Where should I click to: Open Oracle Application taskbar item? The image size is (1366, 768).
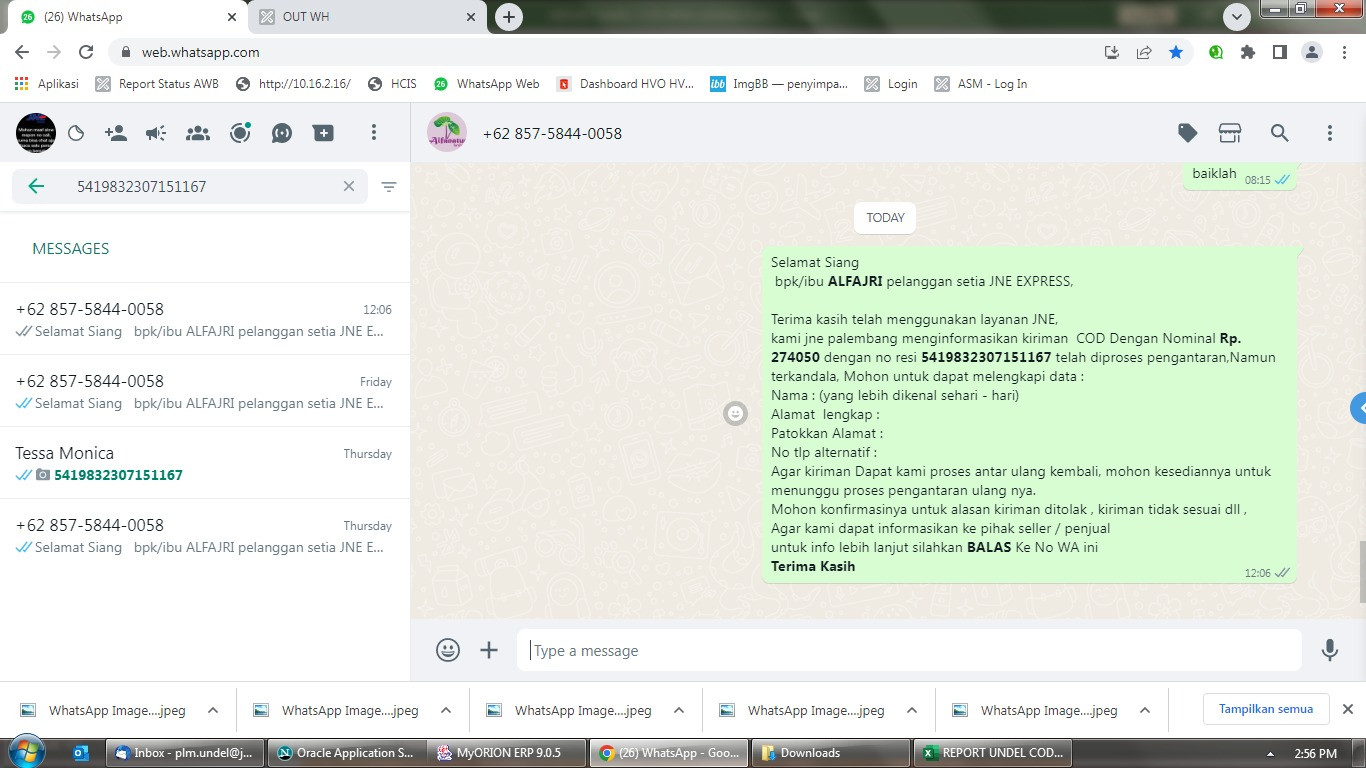[346, 753]
